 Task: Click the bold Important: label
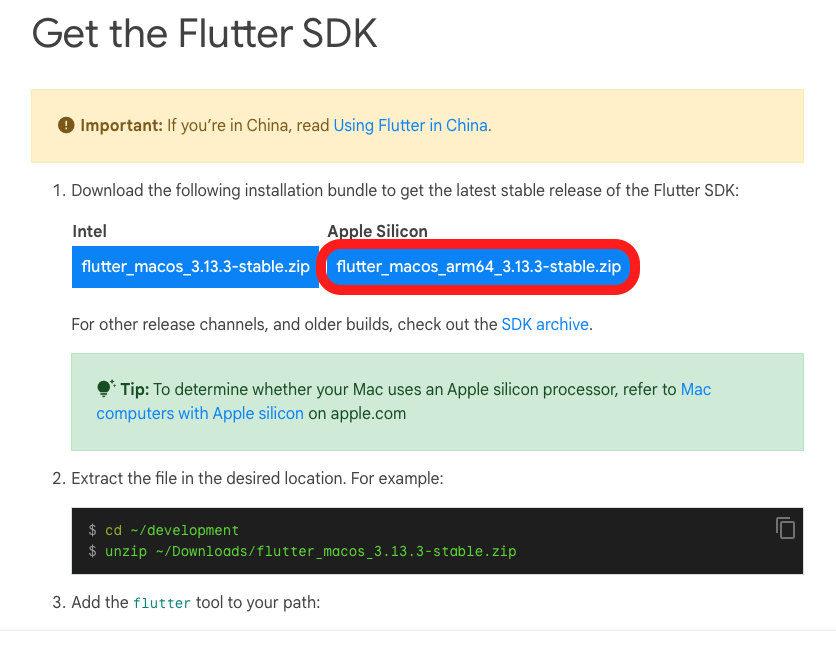pos(121,125)
